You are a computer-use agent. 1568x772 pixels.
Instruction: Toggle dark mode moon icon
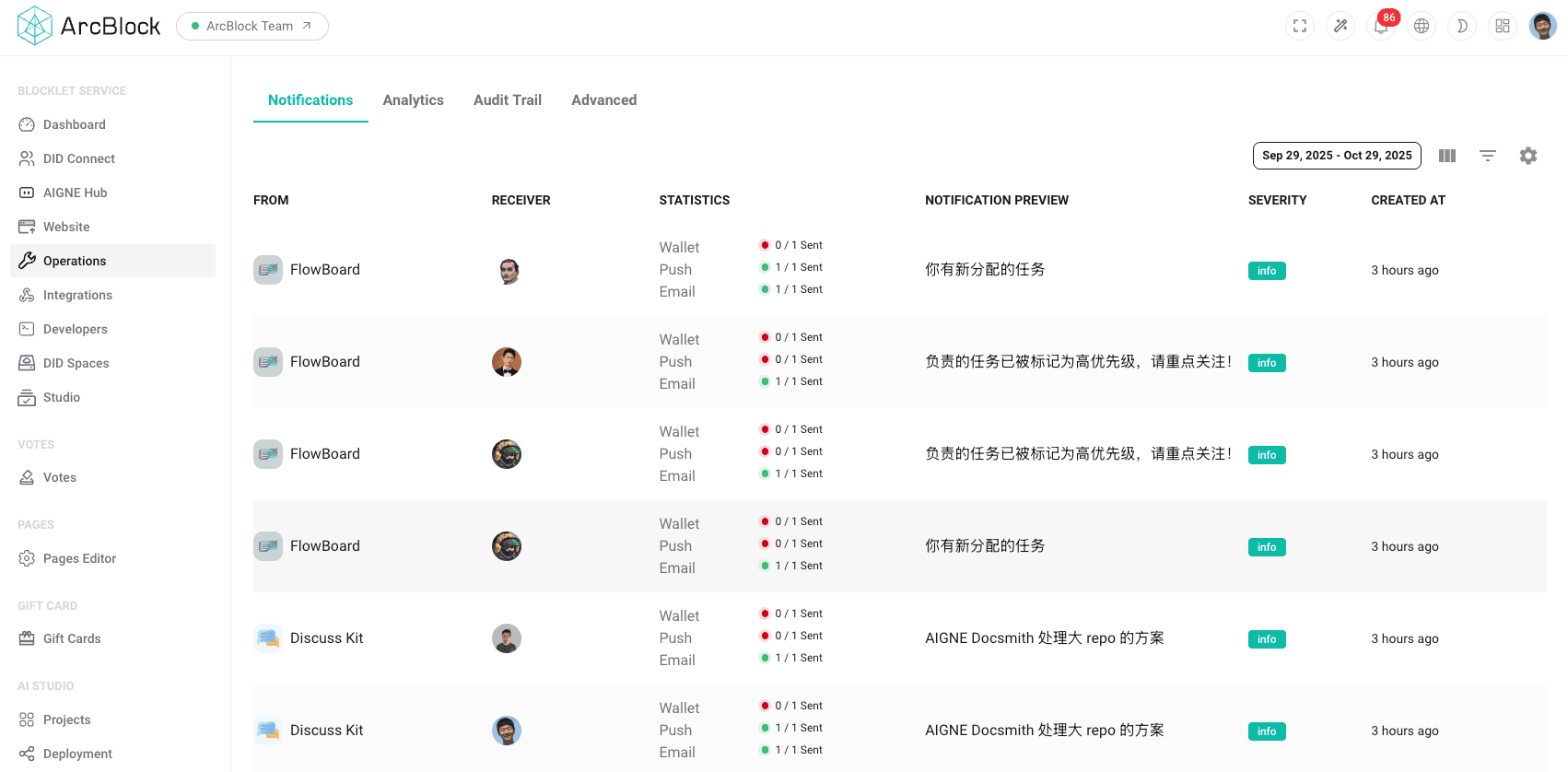click(1462, 26)
